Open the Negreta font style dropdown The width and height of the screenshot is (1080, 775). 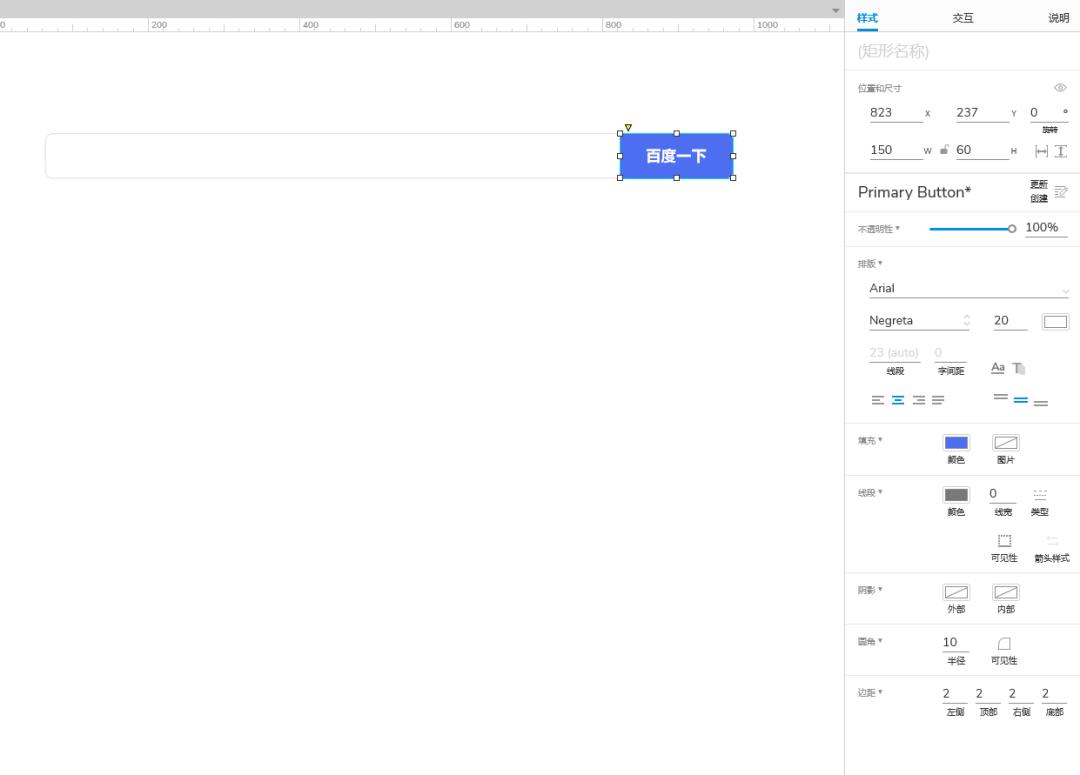pos(920,320)
